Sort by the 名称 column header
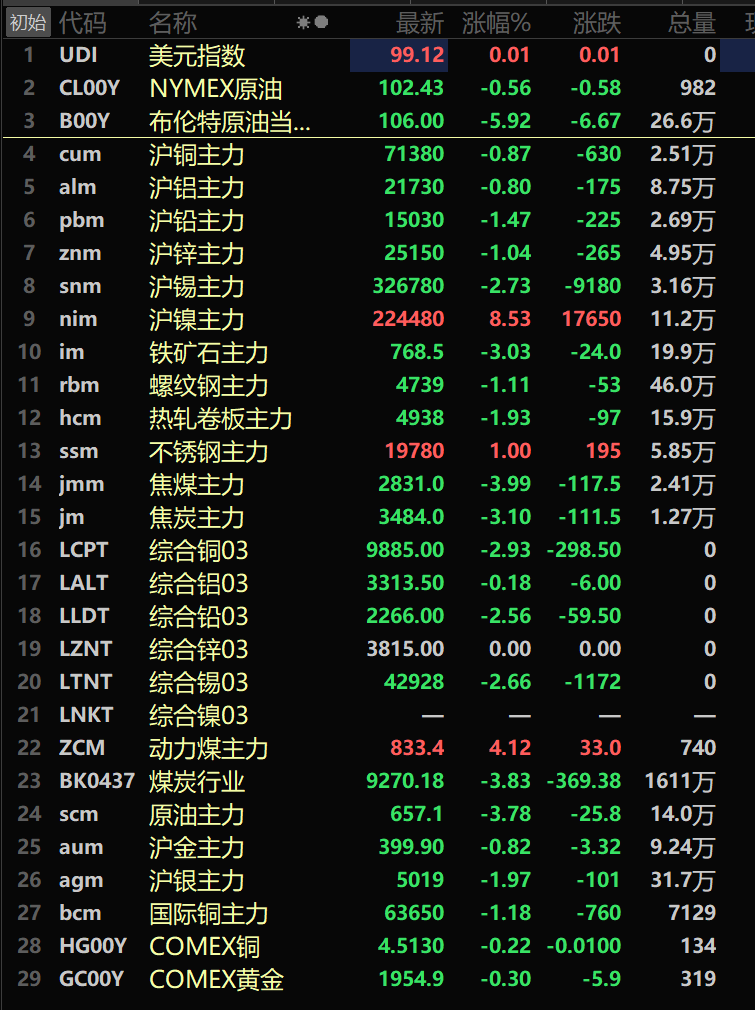Viewport: 755px width, 1010px height. pos(173,23)
